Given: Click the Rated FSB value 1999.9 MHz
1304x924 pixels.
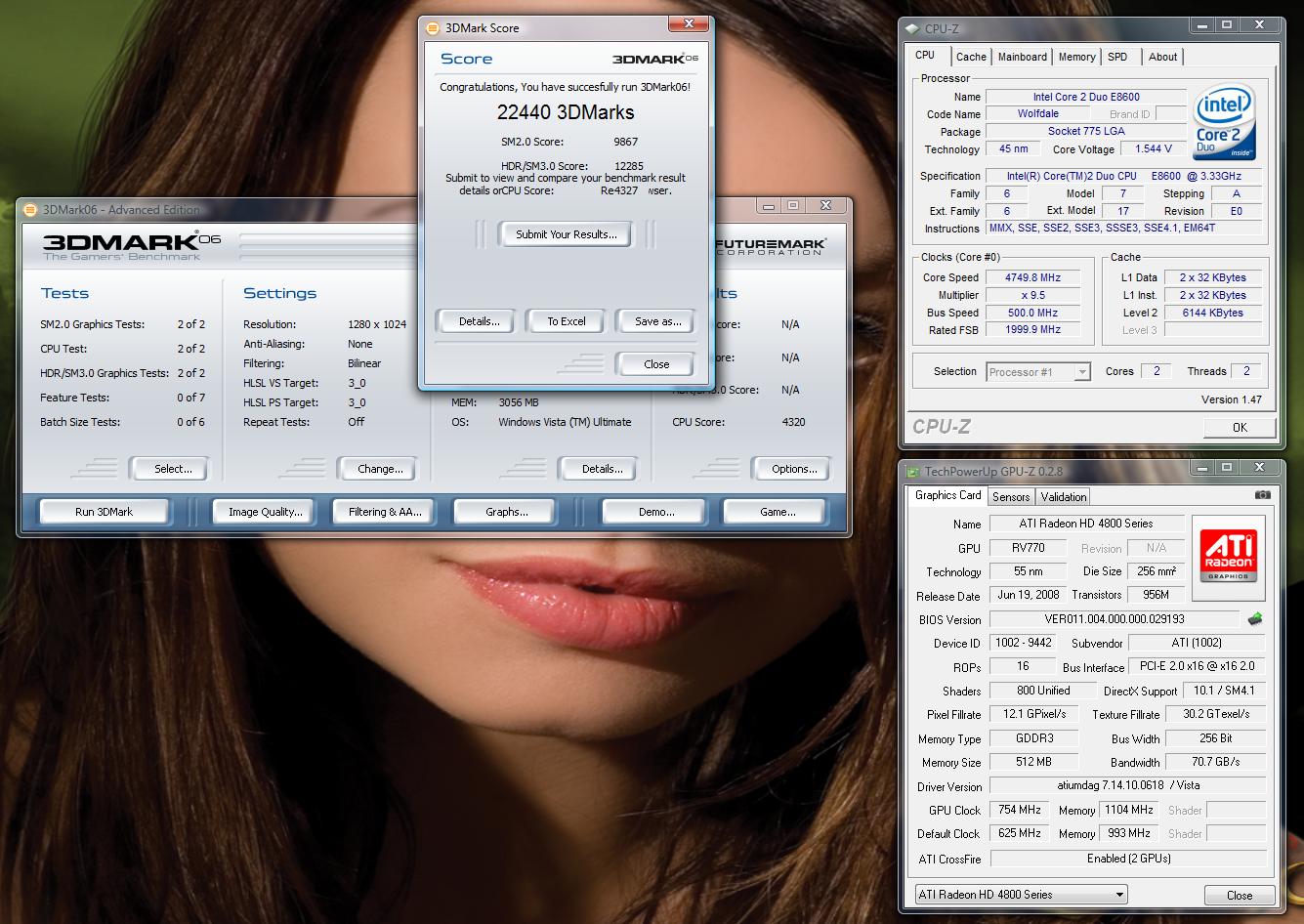Looking at the screenshot, I should (1032, 330).
